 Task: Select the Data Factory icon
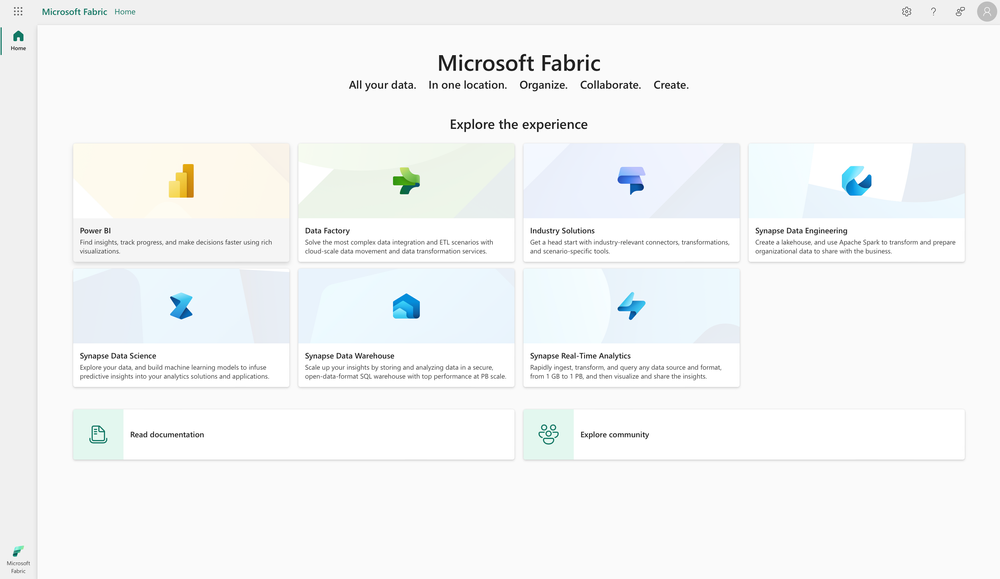point(406,181)
